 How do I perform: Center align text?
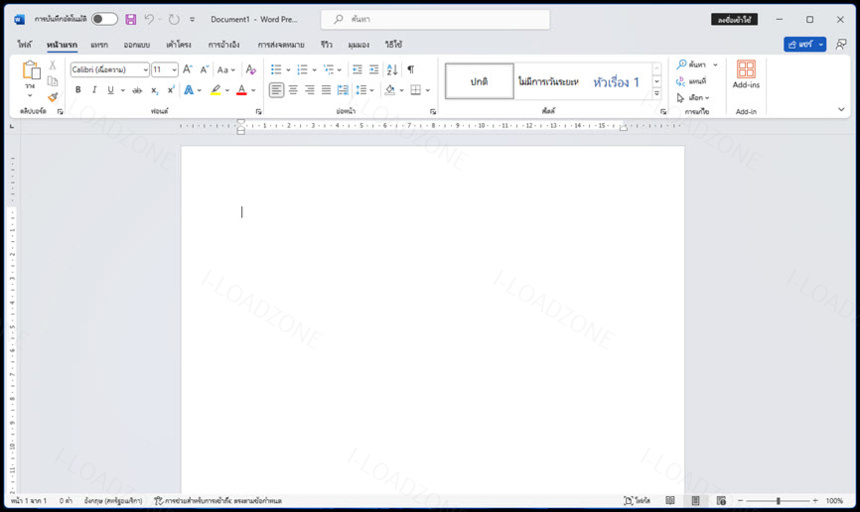pyautogui.click(x=293, y=90)
